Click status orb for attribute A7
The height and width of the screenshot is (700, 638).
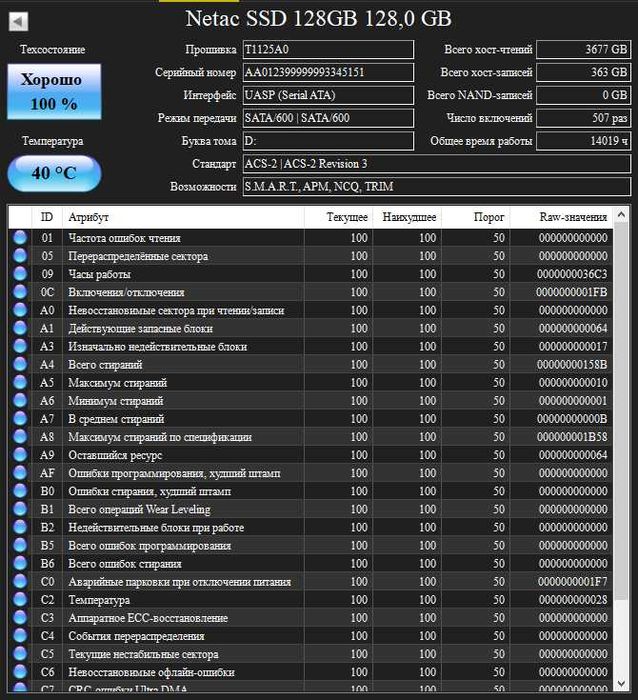coord(20,418)
